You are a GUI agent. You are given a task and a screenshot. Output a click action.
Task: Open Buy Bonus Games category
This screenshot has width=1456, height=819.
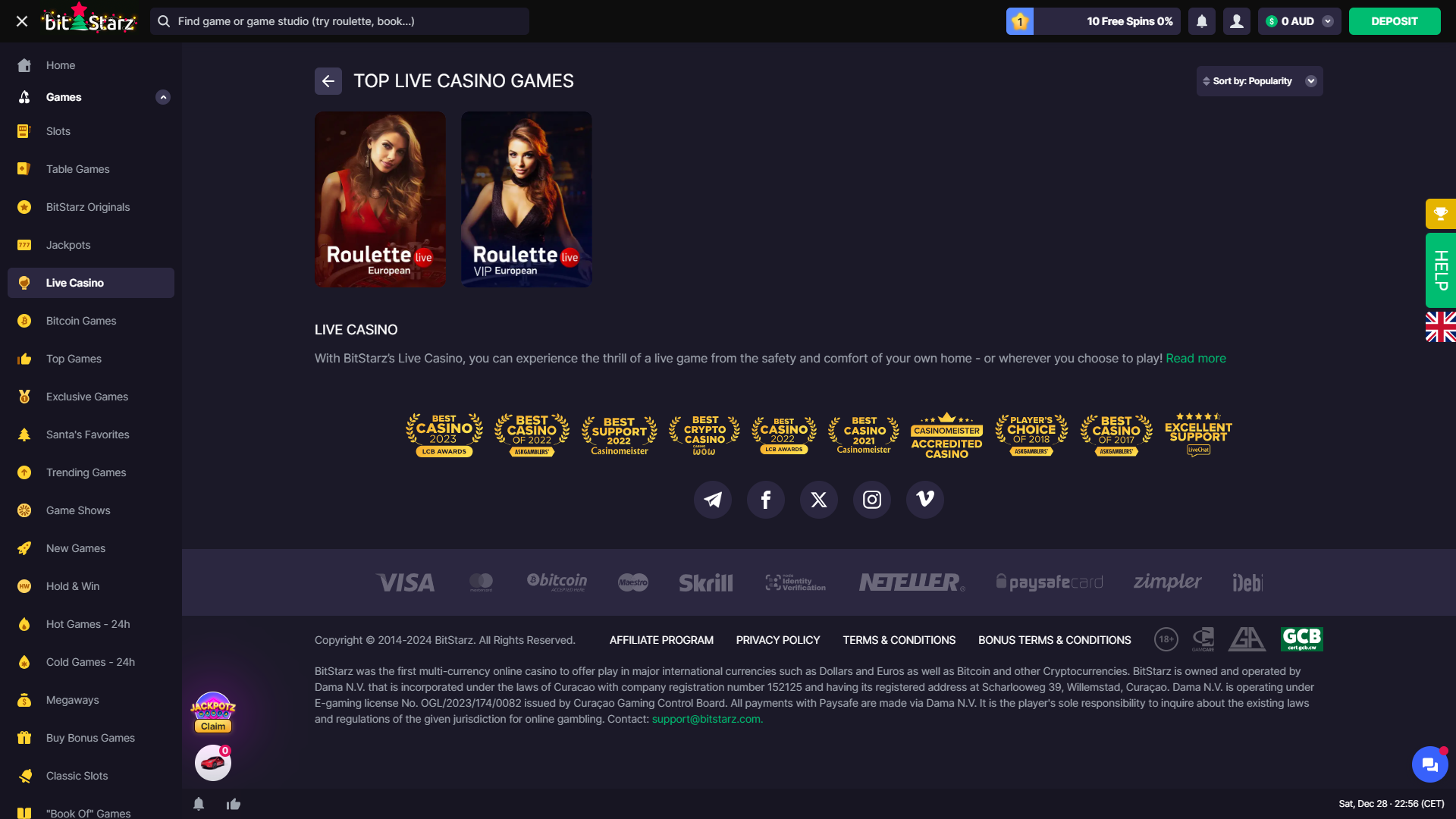click(91, 738)
